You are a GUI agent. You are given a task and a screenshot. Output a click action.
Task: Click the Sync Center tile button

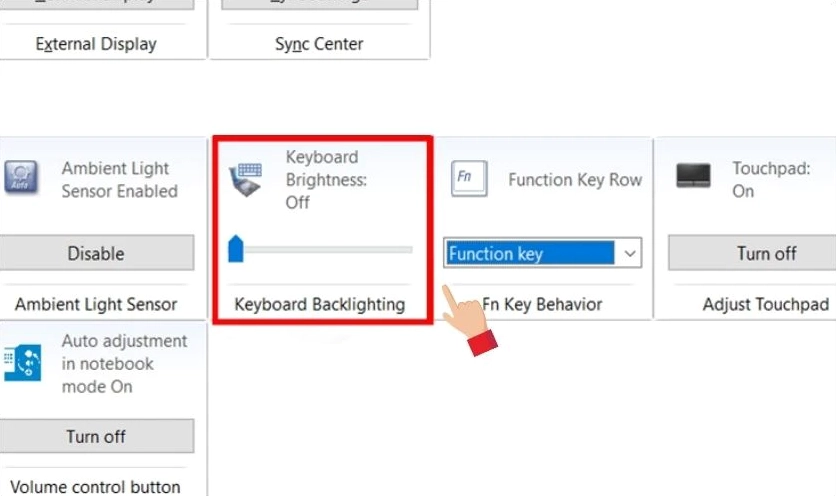pyautogui.click(x=319, y=3)
